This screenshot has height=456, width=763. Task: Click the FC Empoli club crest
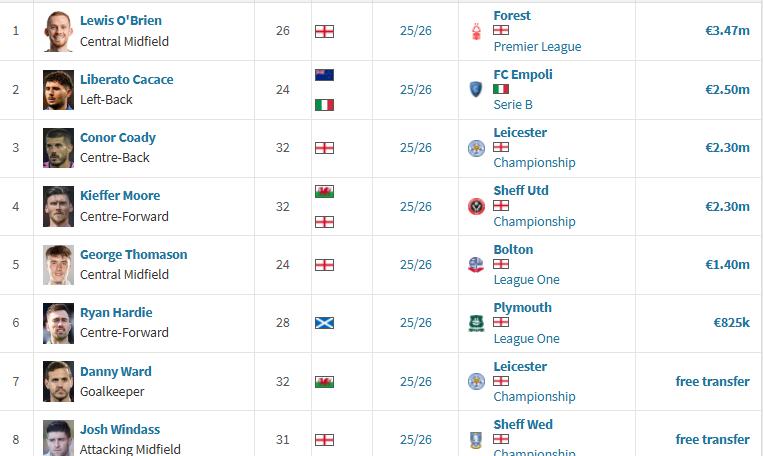coord(476,90)
